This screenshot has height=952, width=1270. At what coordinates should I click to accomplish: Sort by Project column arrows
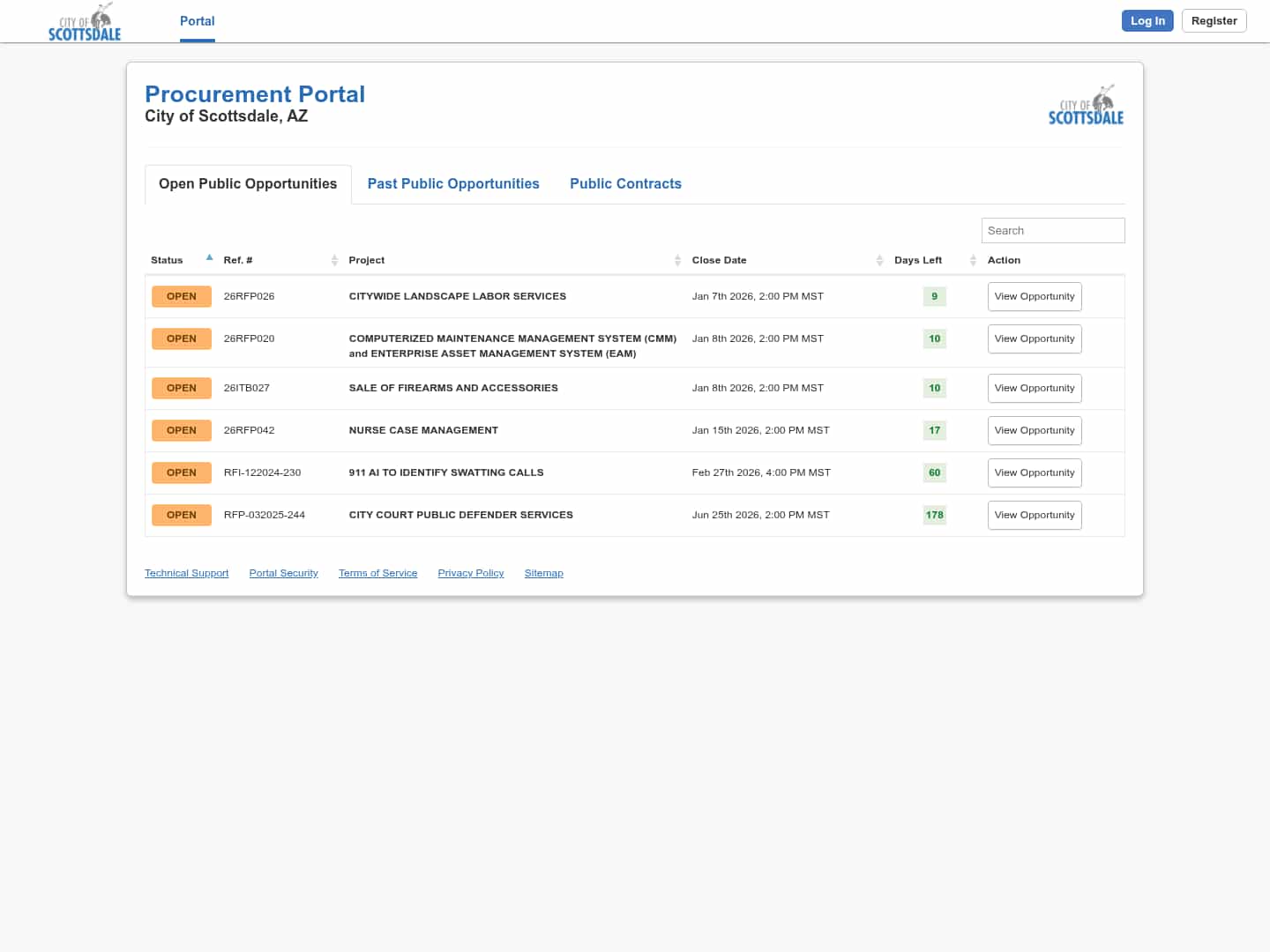point(677,260)
